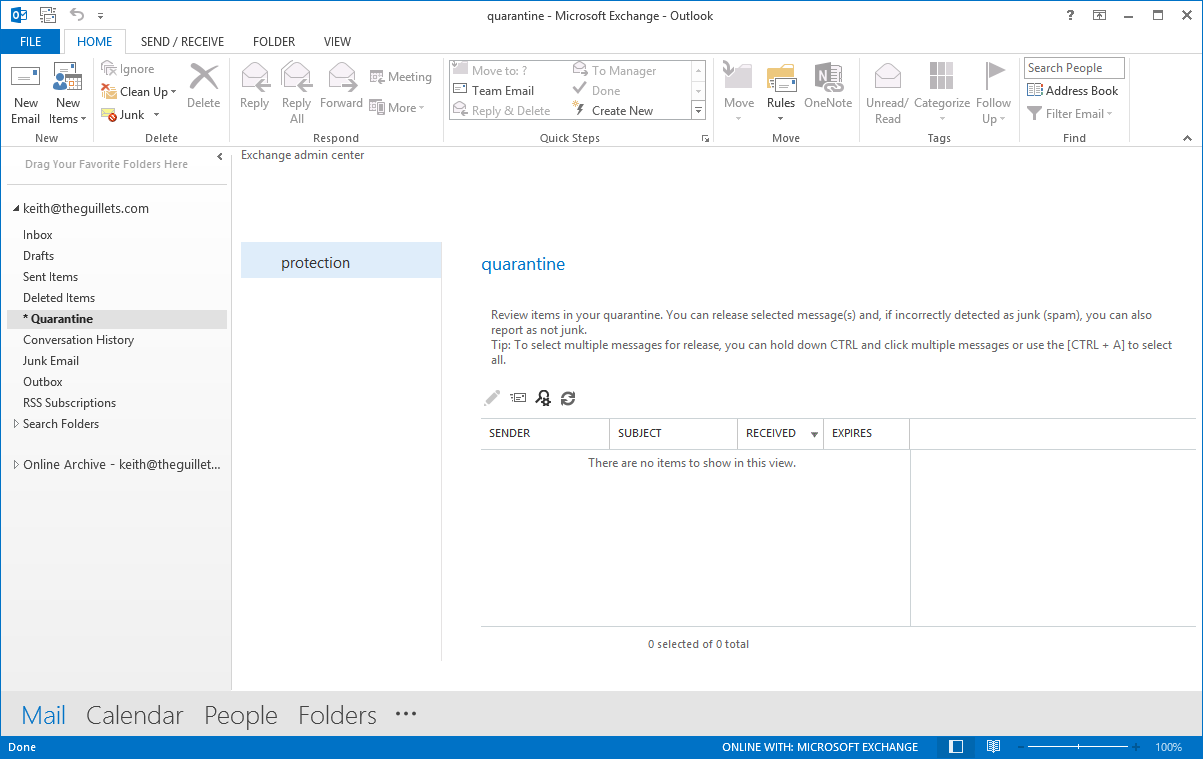
Task: Click inside the Search People field
Action: pos(1073,67)
